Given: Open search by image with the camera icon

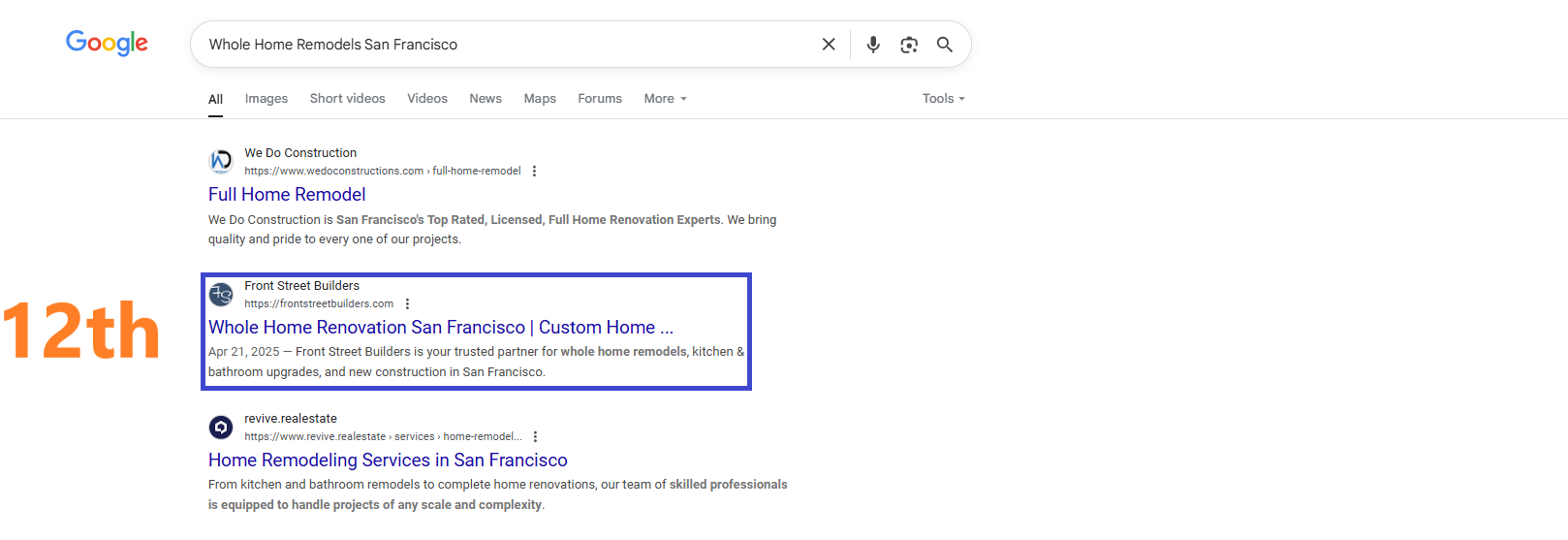Looking at the screenshot, I should (x=909, y=45).
